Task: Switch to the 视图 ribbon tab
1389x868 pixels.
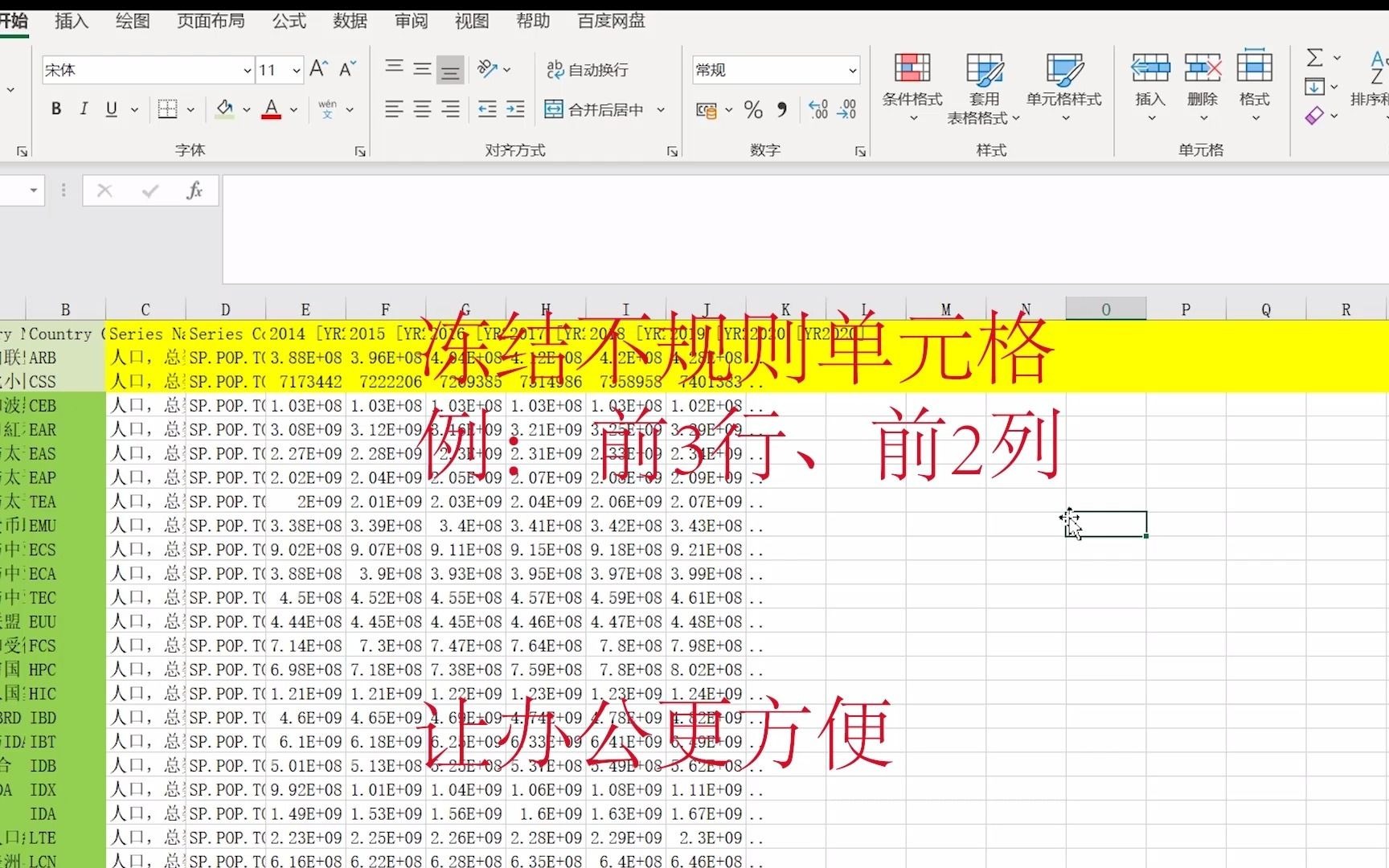Action: pos(471,22)
